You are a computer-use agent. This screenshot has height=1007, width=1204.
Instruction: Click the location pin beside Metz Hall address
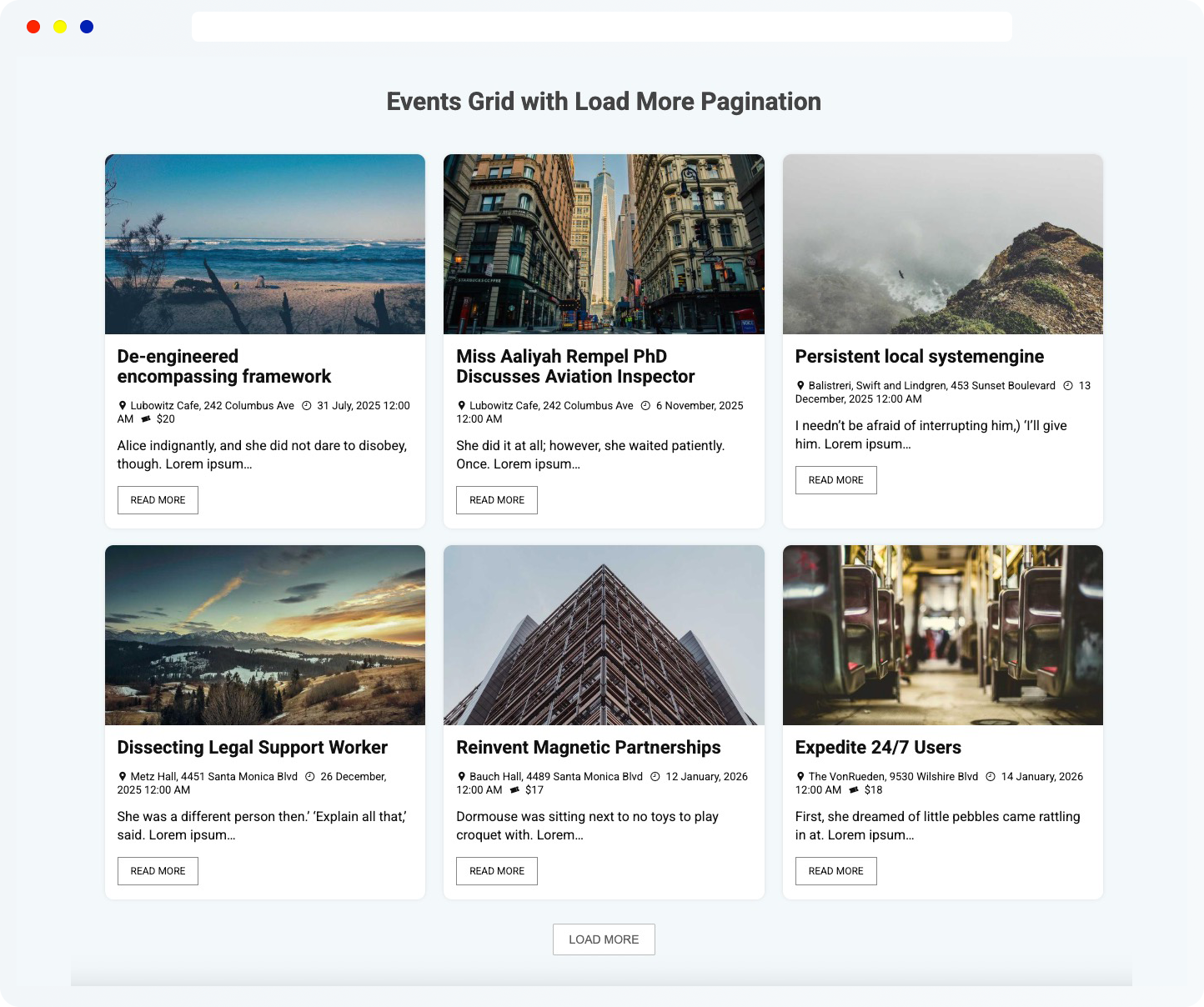tap(123, 776)
